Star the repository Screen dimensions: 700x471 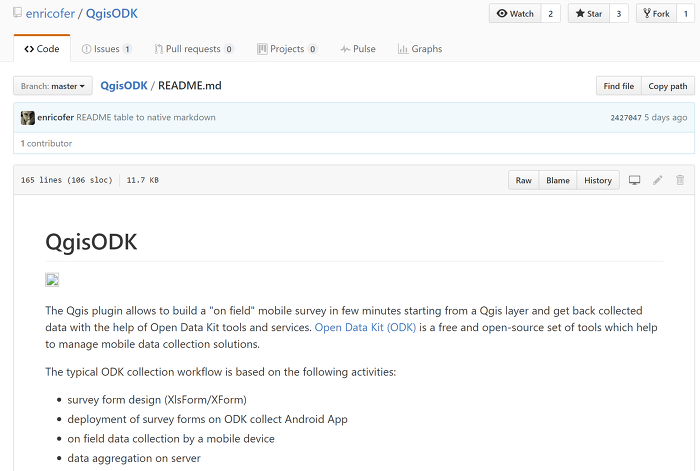point(589,13)
